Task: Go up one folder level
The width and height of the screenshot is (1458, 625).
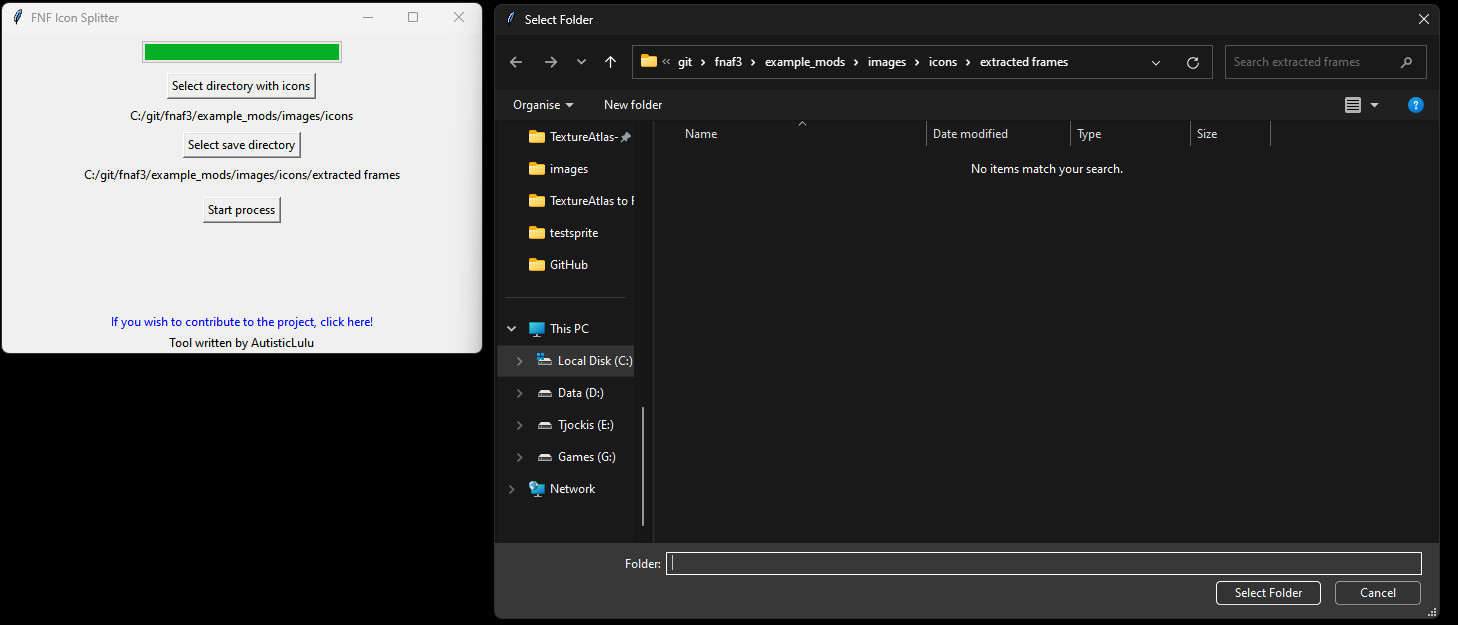Action: point(610,62)
